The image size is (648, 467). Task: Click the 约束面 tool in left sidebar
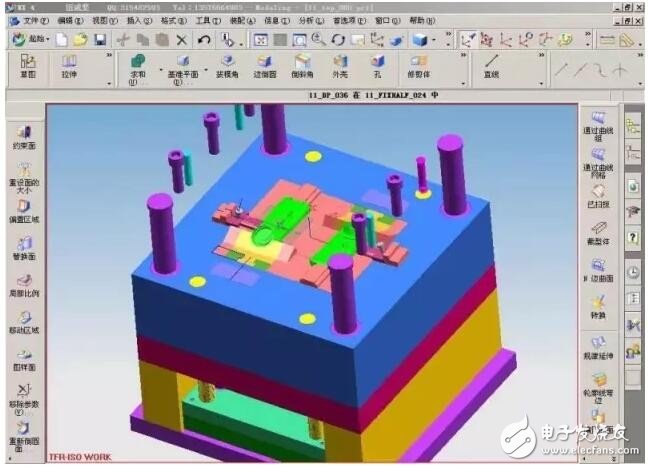coord(23,136)
